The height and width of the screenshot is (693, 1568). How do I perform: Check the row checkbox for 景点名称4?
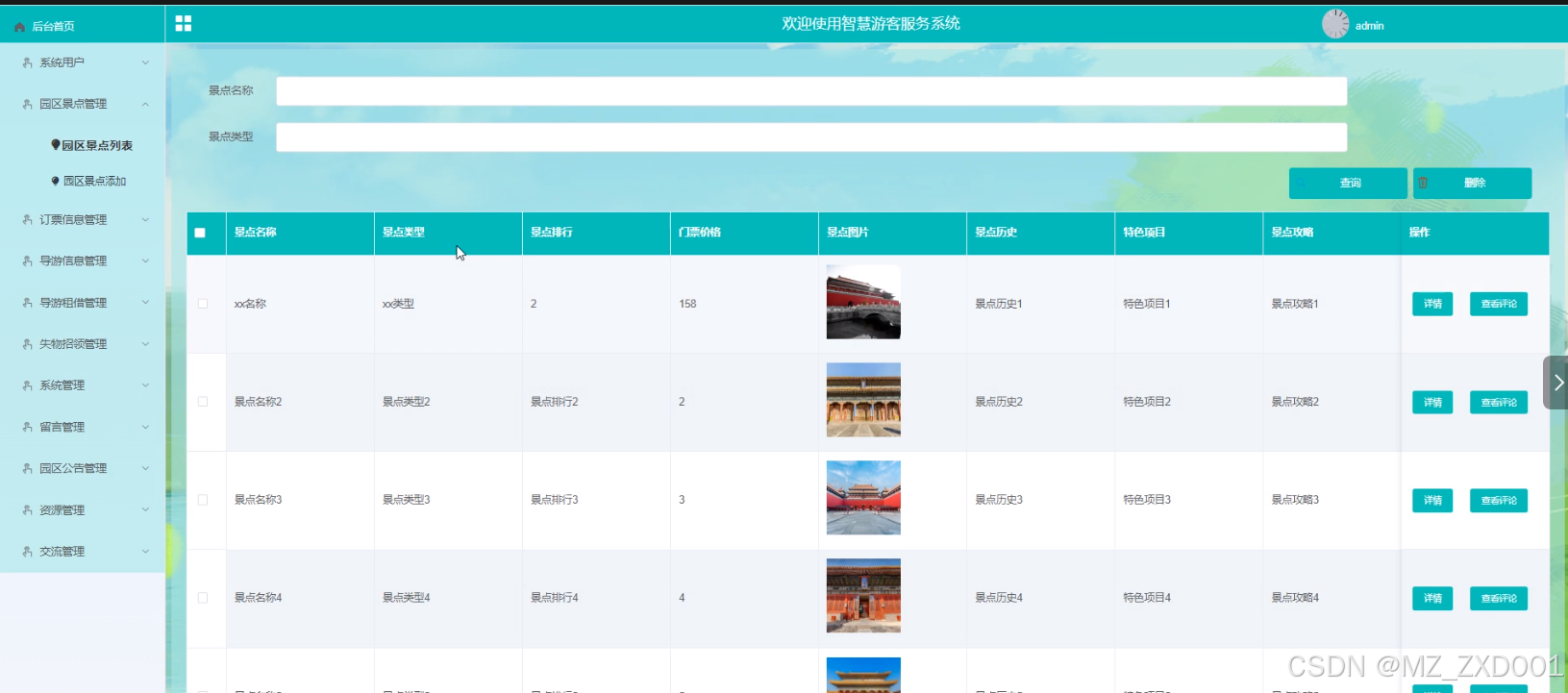203,598
